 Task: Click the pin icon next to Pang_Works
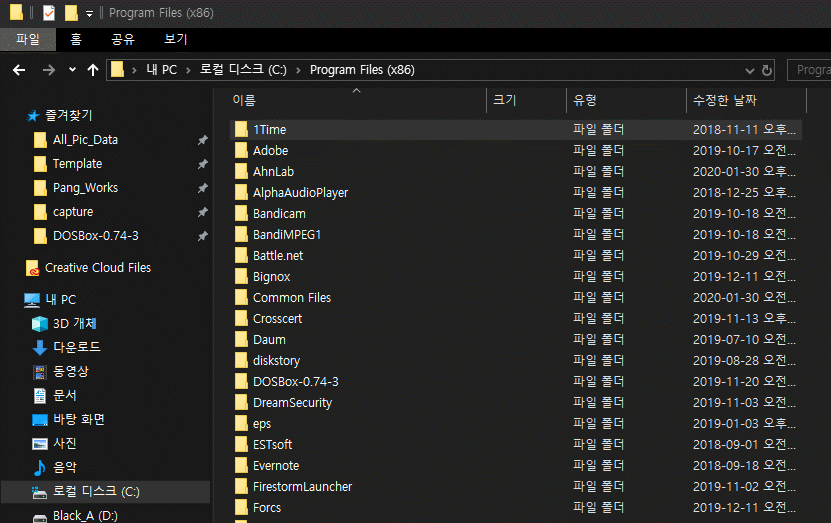[x=202, y=188]
